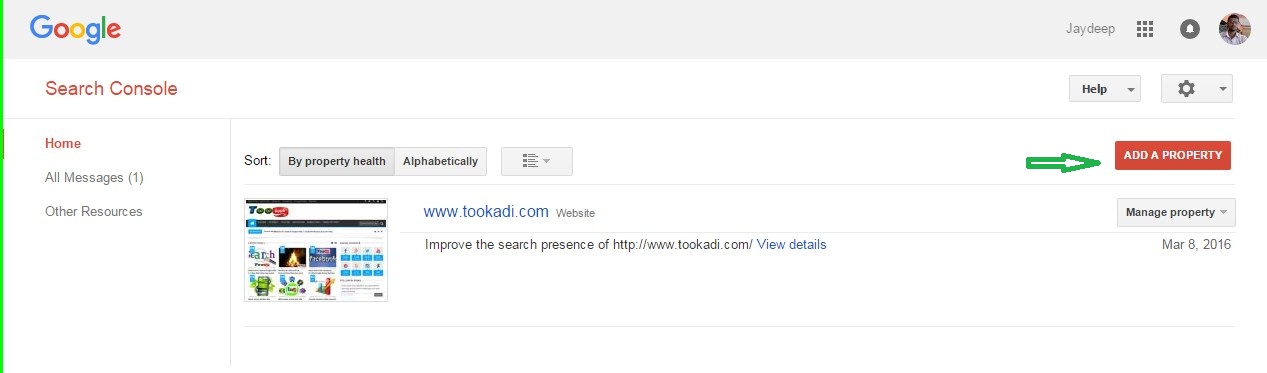This screenshot has width=1267, height=373.
Task: Click the ADD A PROPERTY button
Action: pyautogui.click(x=1173, y=155)
